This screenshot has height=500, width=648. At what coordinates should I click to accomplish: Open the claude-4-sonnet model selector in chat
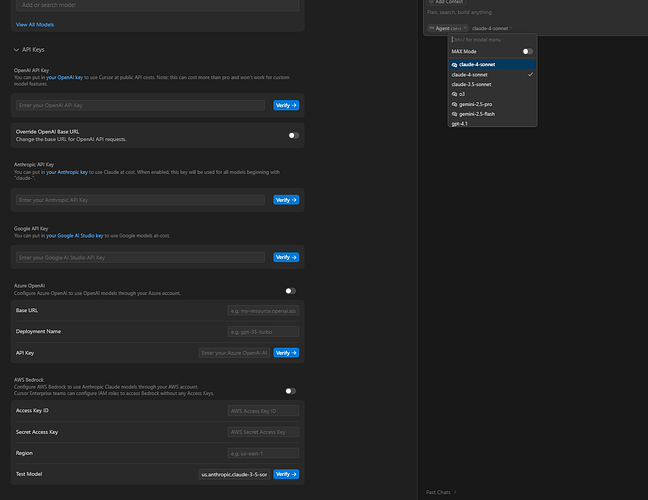click(x=492, y=28)
